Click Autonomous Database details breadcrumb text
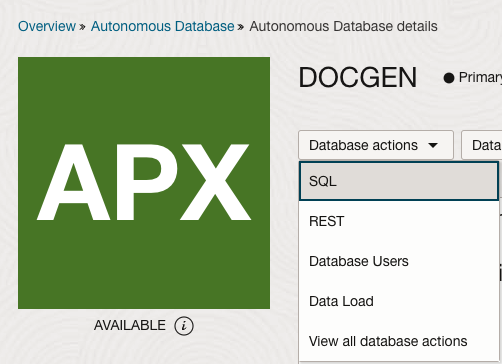Screen dimensions: 502x364 coord(343,26)
